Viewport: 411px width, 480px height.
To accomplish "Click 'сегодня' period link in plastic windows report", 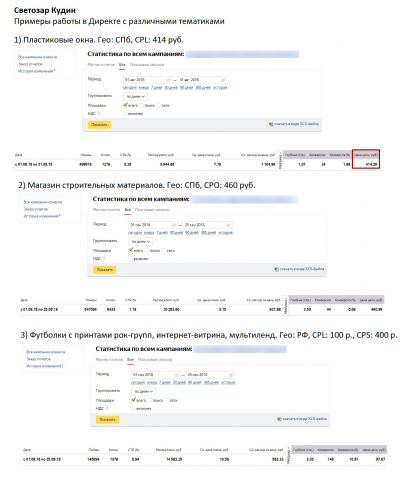I will (130, 88).
